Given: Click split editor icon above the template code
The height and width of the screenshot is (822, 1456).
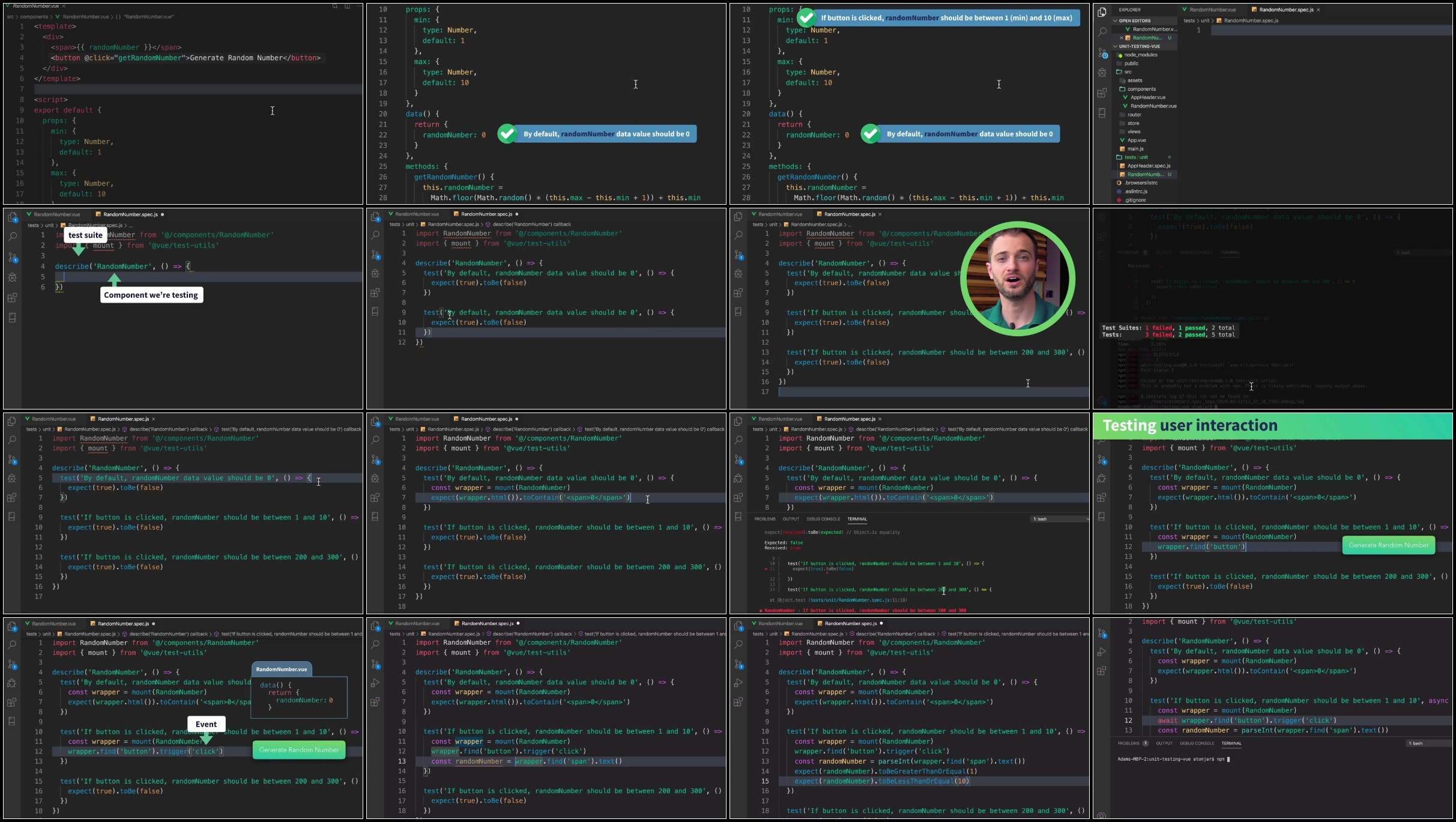Looking at the screenshot, I should click(x=347, y=6).
